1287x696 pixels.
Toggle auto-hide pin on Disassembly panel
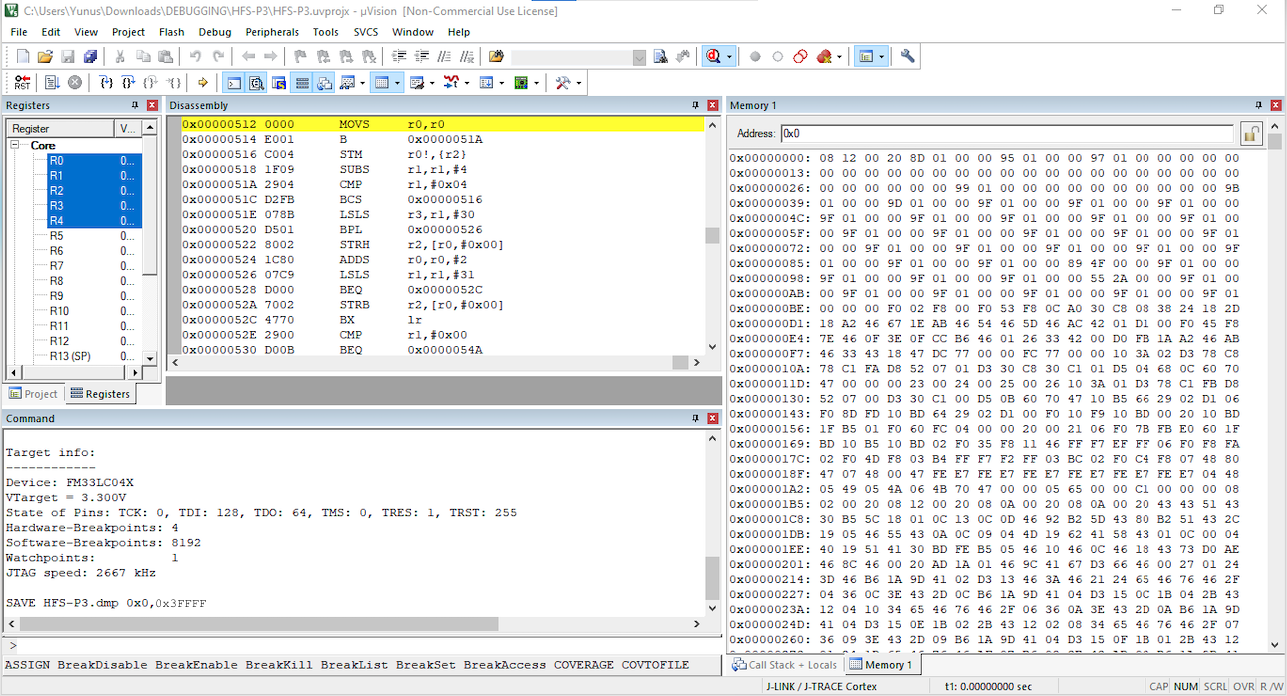coord(696,105)
